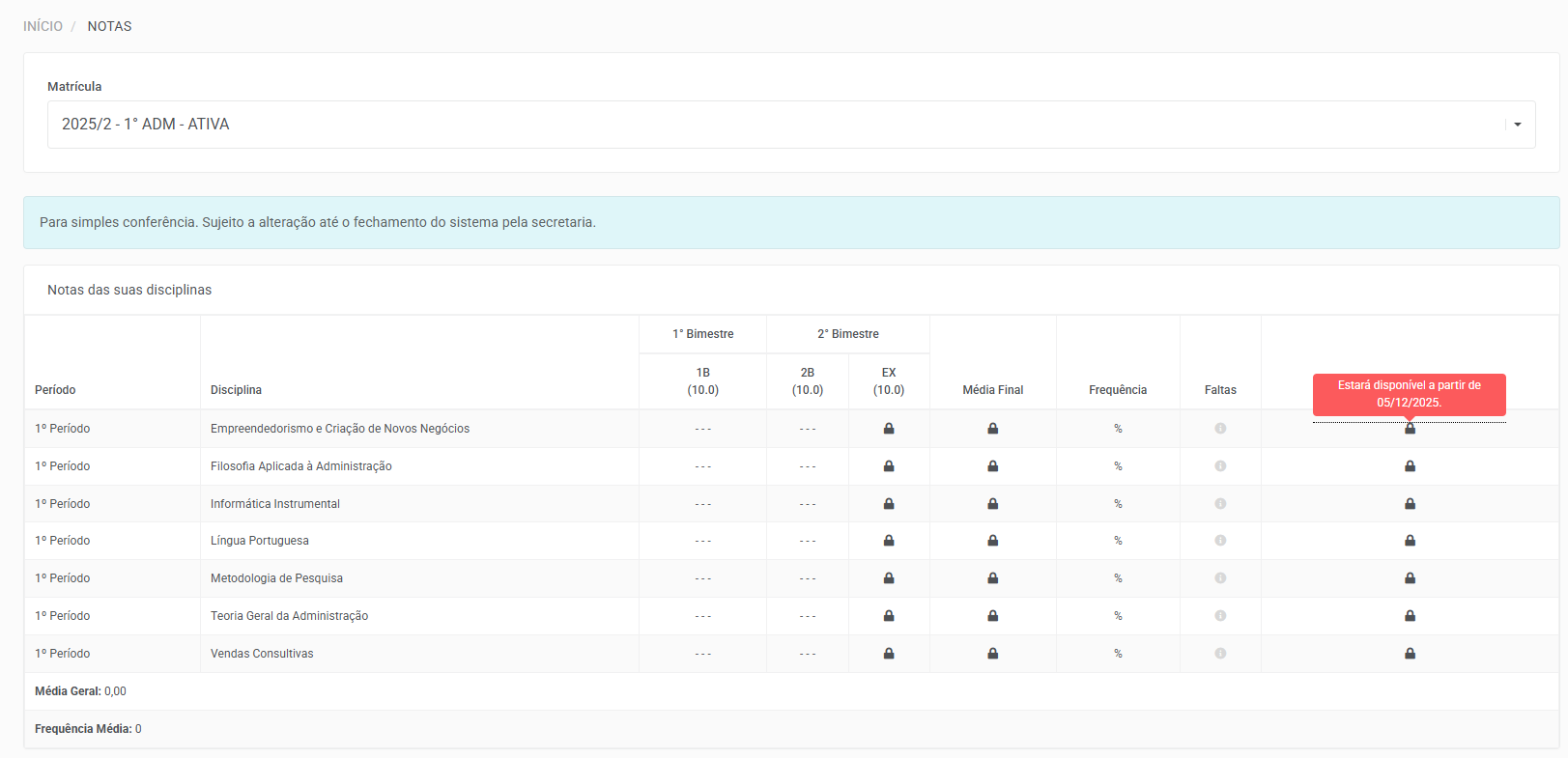Click Média Geral: 0,00 text
1568x758 pixels.
pyautogui.click(x=80, y=691)
